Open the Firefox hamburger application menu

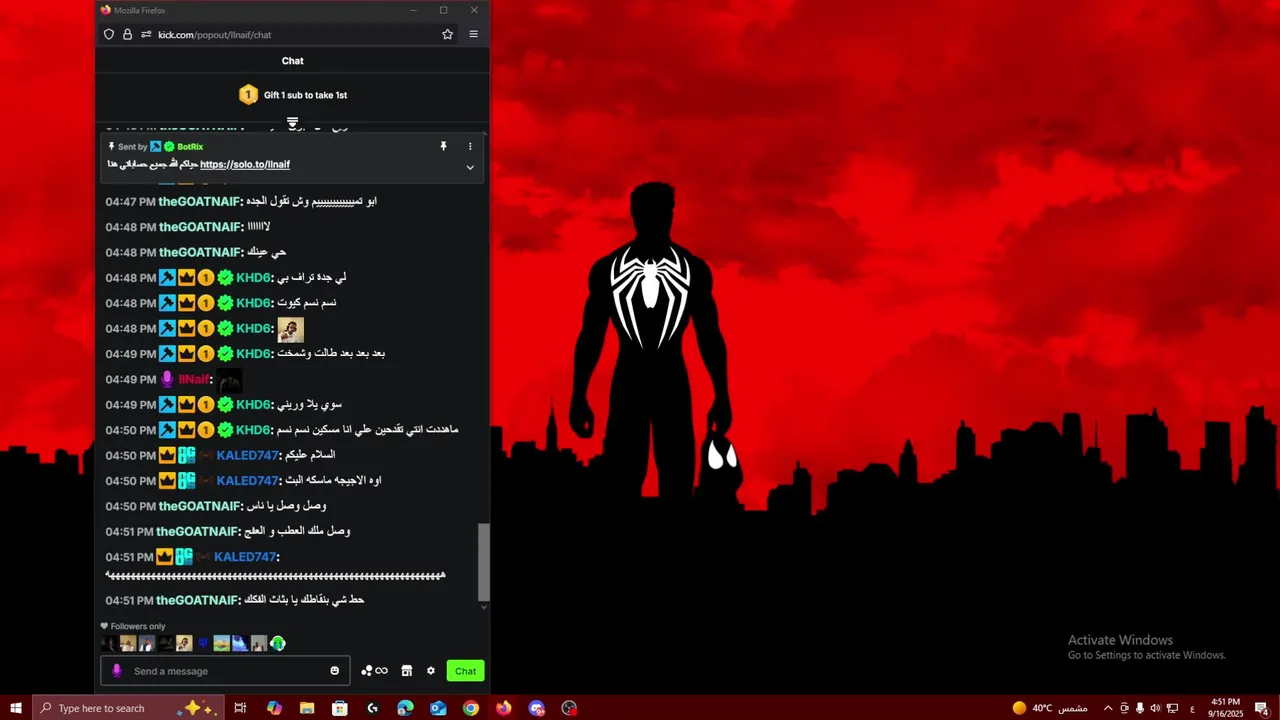tap(474, 34)
